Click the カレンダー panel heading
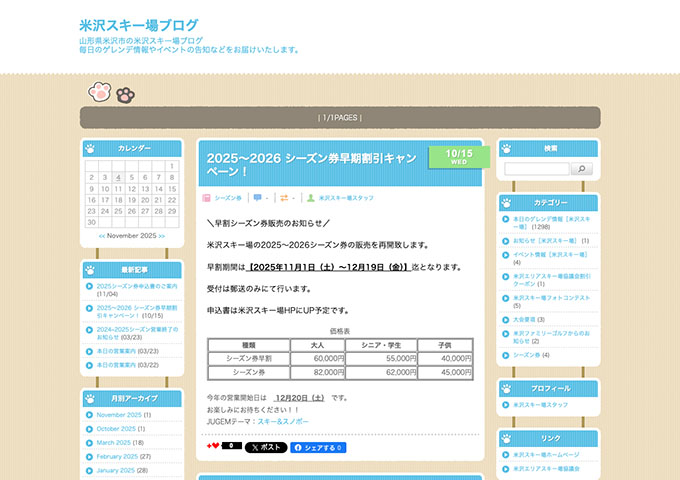The height and width of the screenshot is (480, 680). [134, 148]
